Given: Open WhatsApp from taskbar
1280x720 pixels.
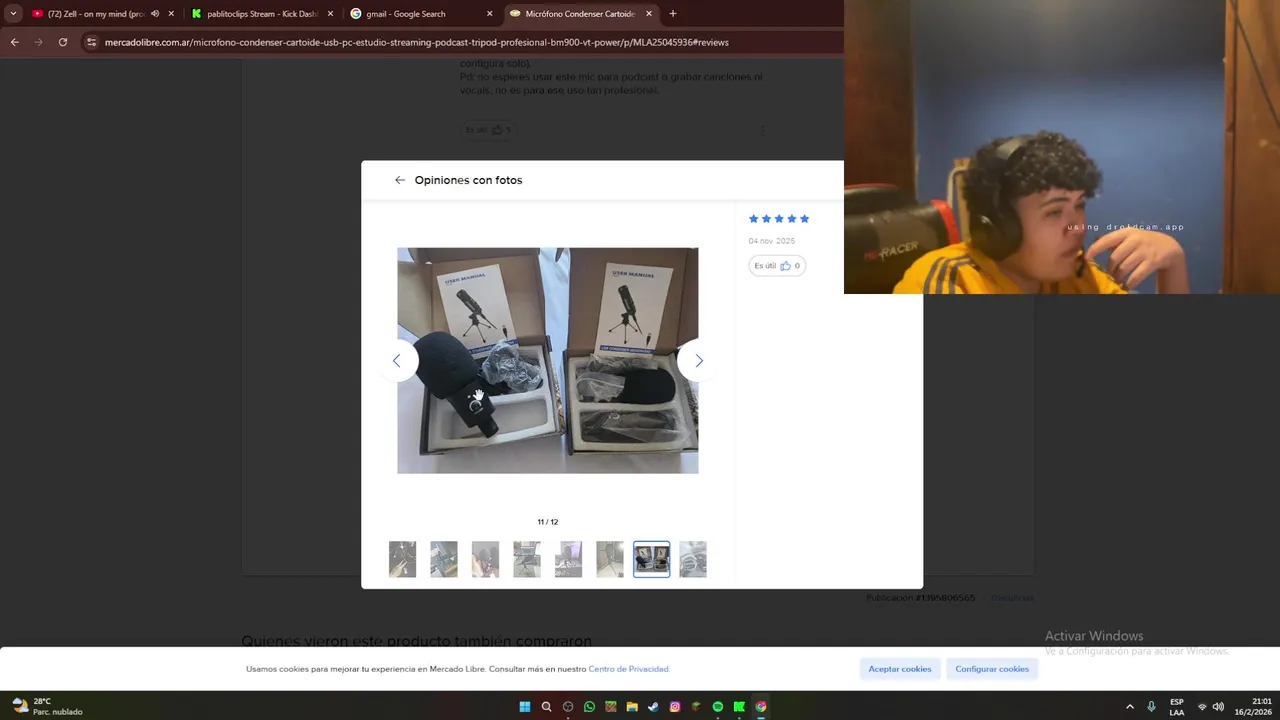Looking at the screenshot, I should click(589, 706).
